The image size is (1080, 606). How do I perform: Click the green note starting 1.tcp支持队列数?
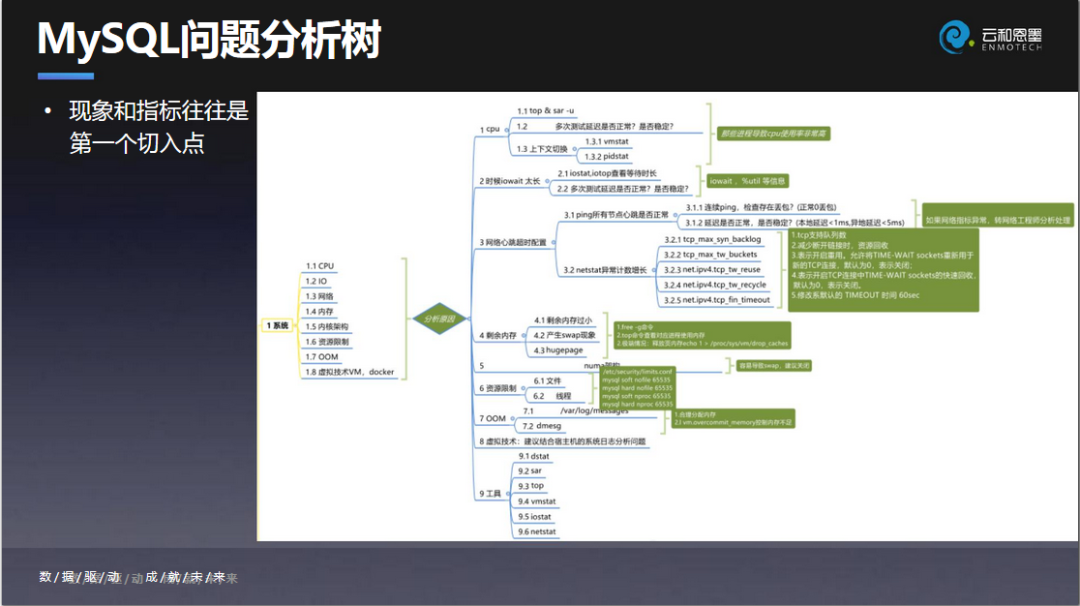point(884,270)
